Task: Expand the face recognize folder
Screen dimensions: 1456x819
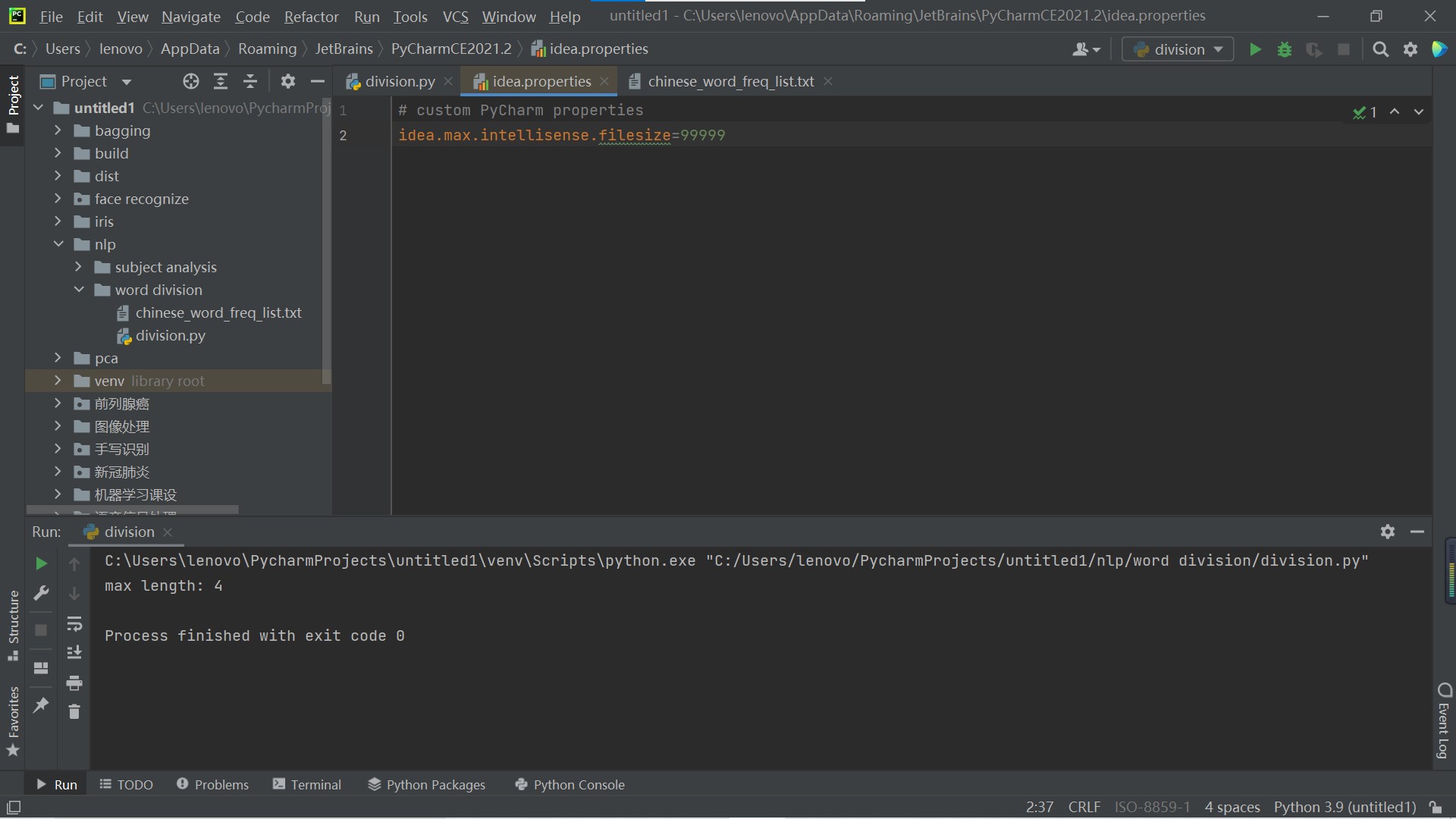Action: 58,199
